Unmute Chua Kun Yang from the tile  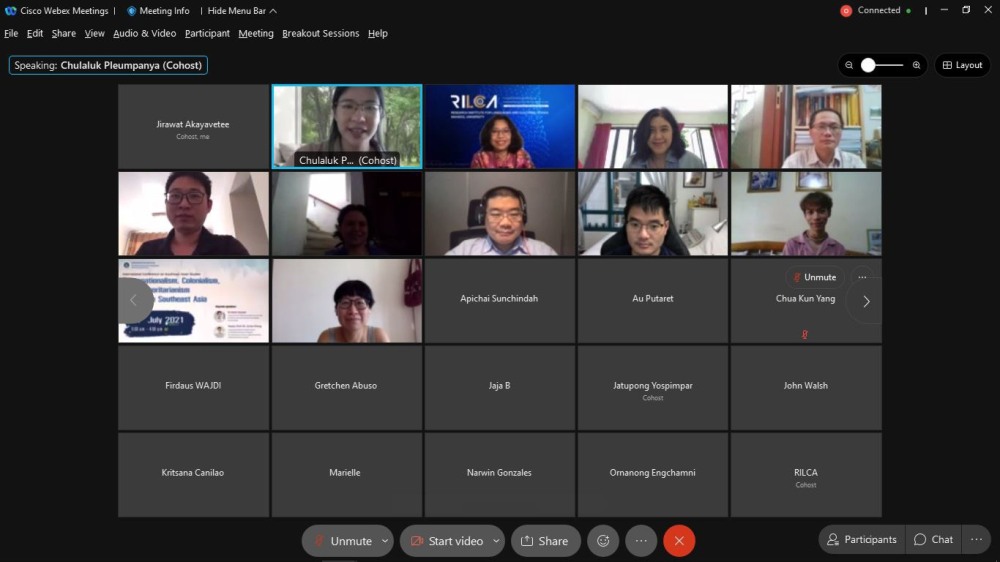click(x=813, y=278)
